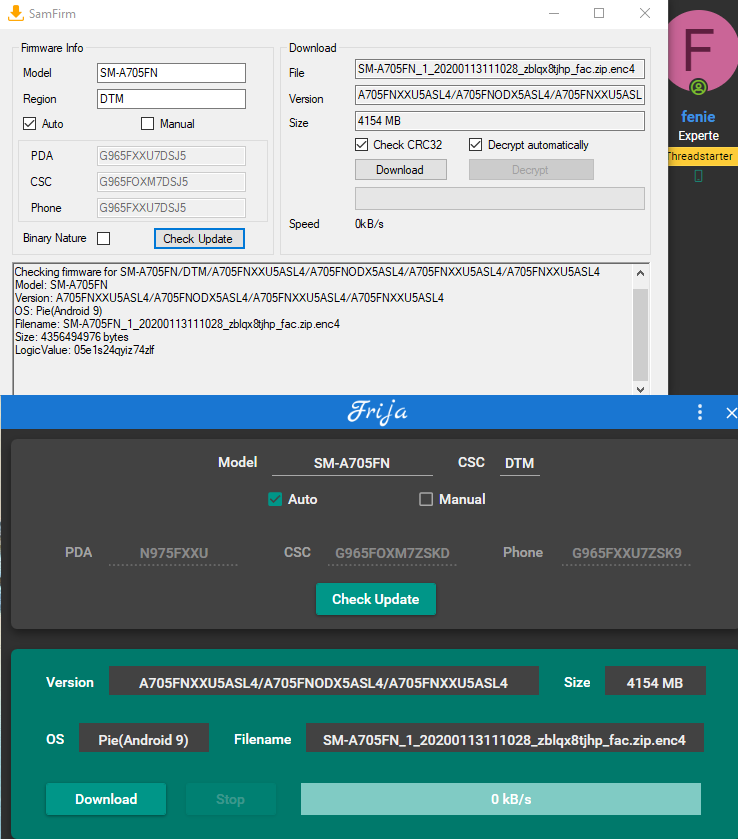Click the Frija title logo
This screenshot has height=839, width=738.
coord(377,412)
